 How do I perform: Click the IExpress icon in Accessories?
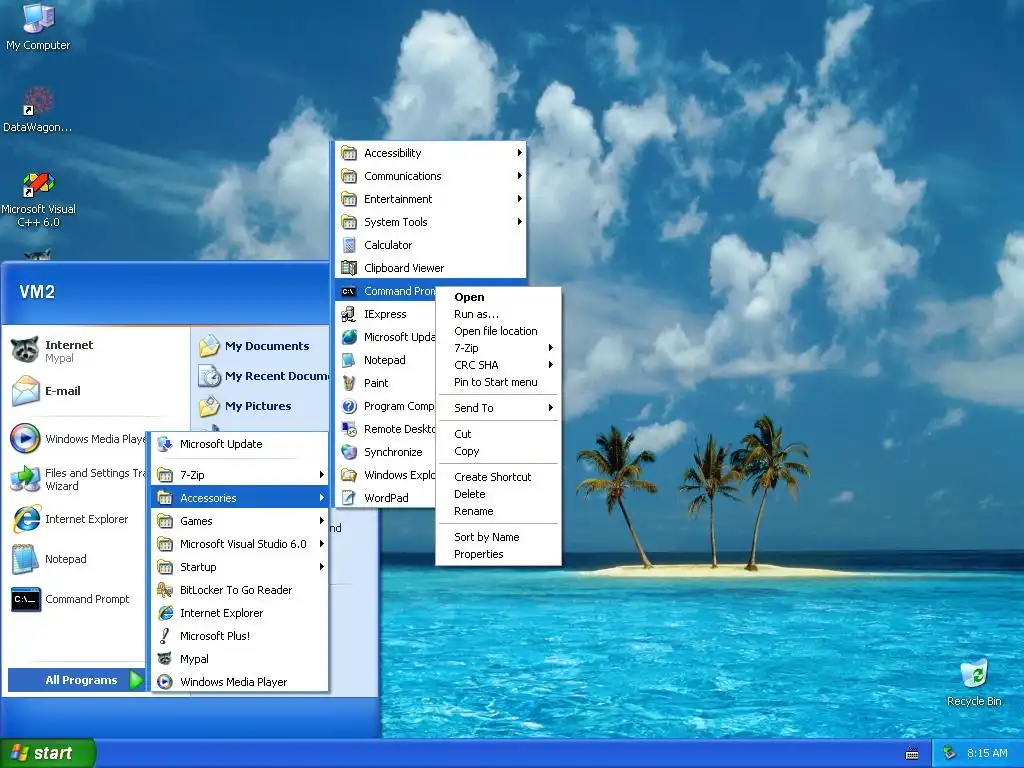pos(349,314)
